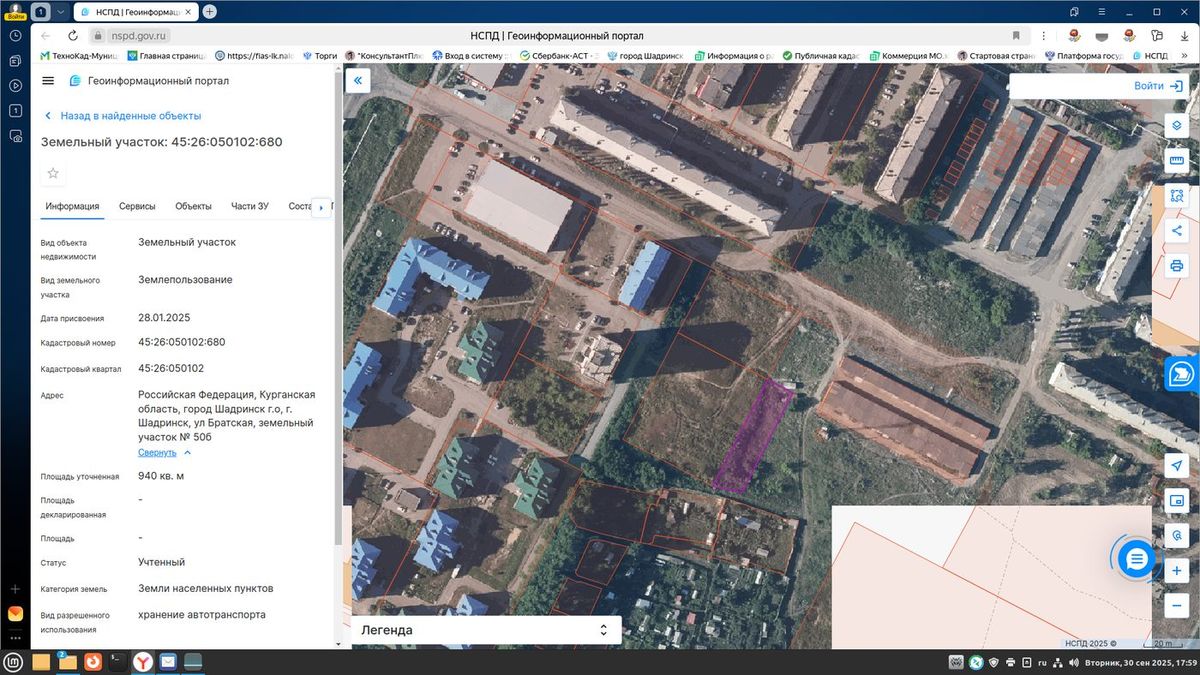Screen dimensions: 1200x675
Task: Open the Объекты tab
Action: pyautogui.click(x=193, y=206)
